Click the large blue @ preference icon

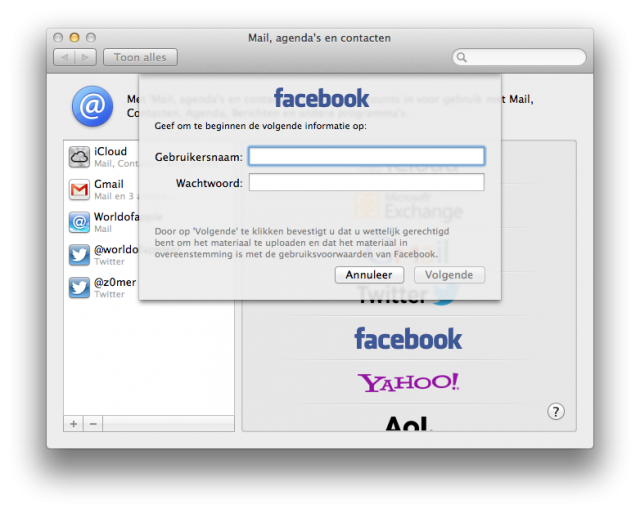click(x=91, y=106)
